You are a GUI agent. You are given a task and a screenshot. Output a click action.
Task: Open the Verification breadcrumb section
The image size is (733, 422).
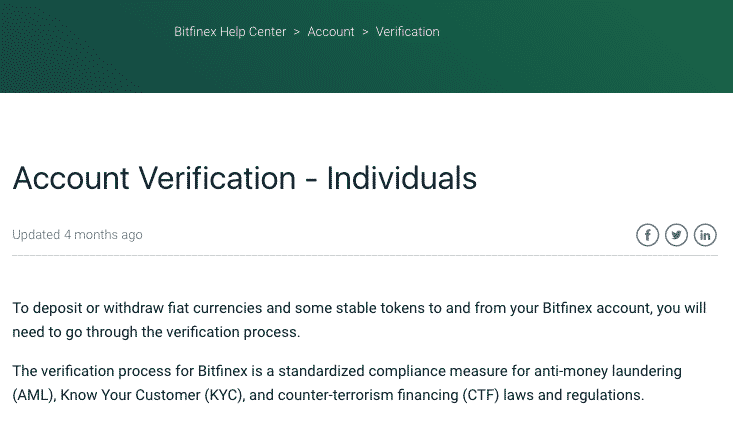click(x=408, y=32)
